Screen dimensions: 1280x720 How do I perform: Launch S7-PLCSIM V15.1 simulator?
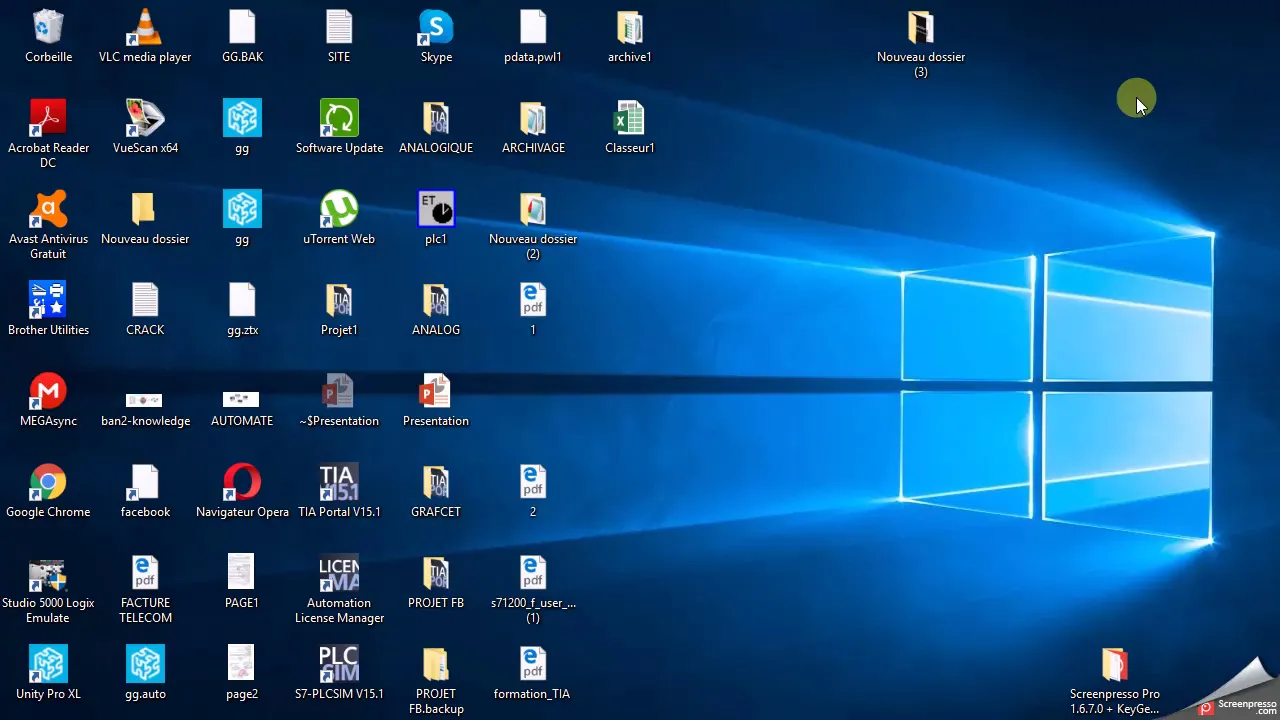339,665
